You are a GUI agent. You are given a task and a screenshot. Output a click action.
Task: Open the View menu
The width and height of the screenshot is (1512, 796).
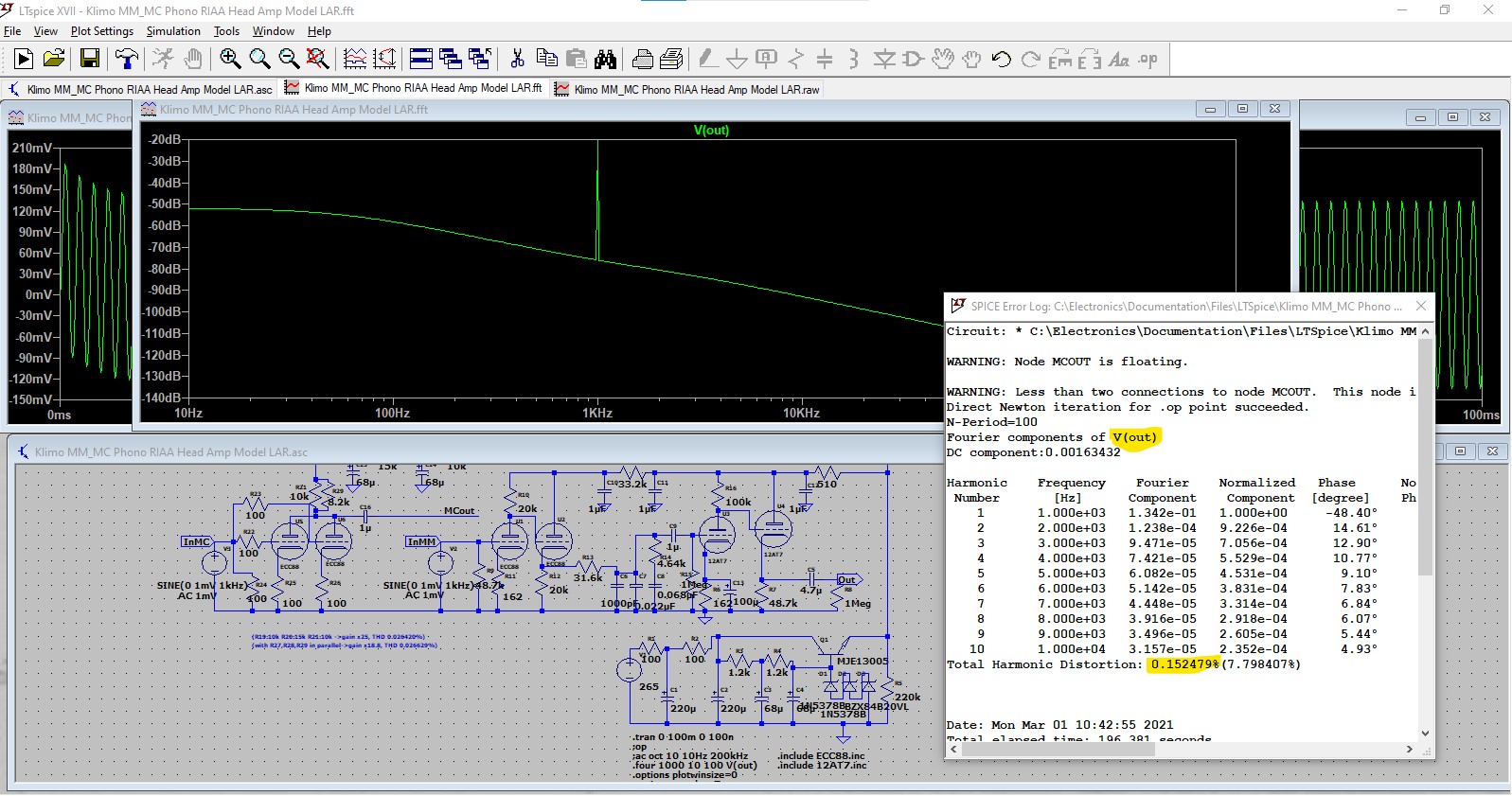(x=45, y=31)
